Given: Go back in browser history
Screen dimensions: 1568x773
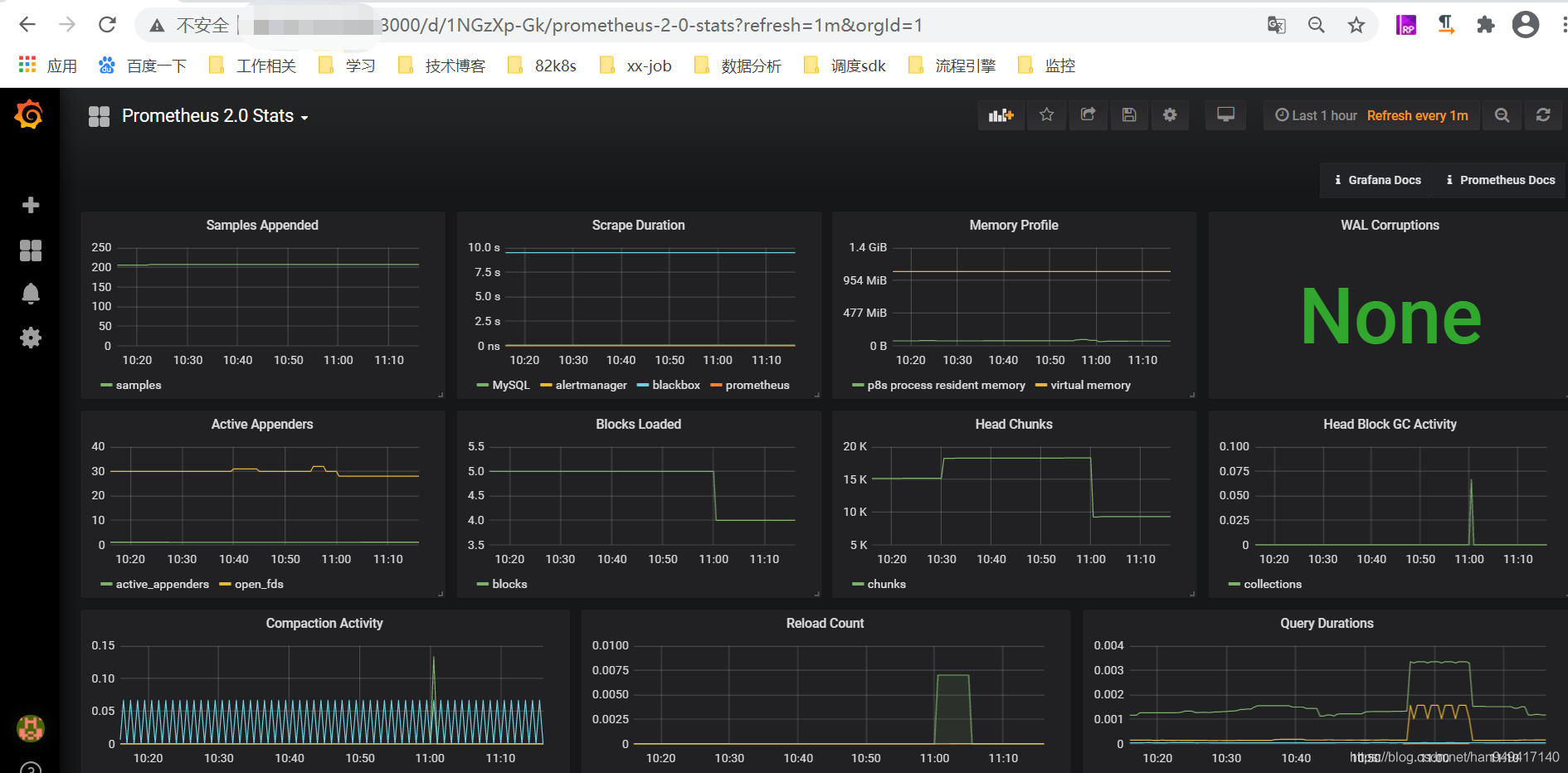Looking at the screenshot, I should tap(27, 25).
